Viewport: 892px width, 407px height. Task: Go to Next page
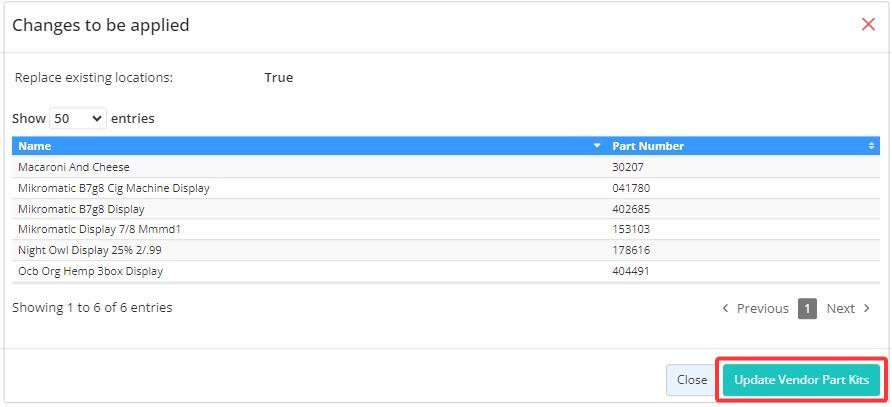tap(848, 309)
